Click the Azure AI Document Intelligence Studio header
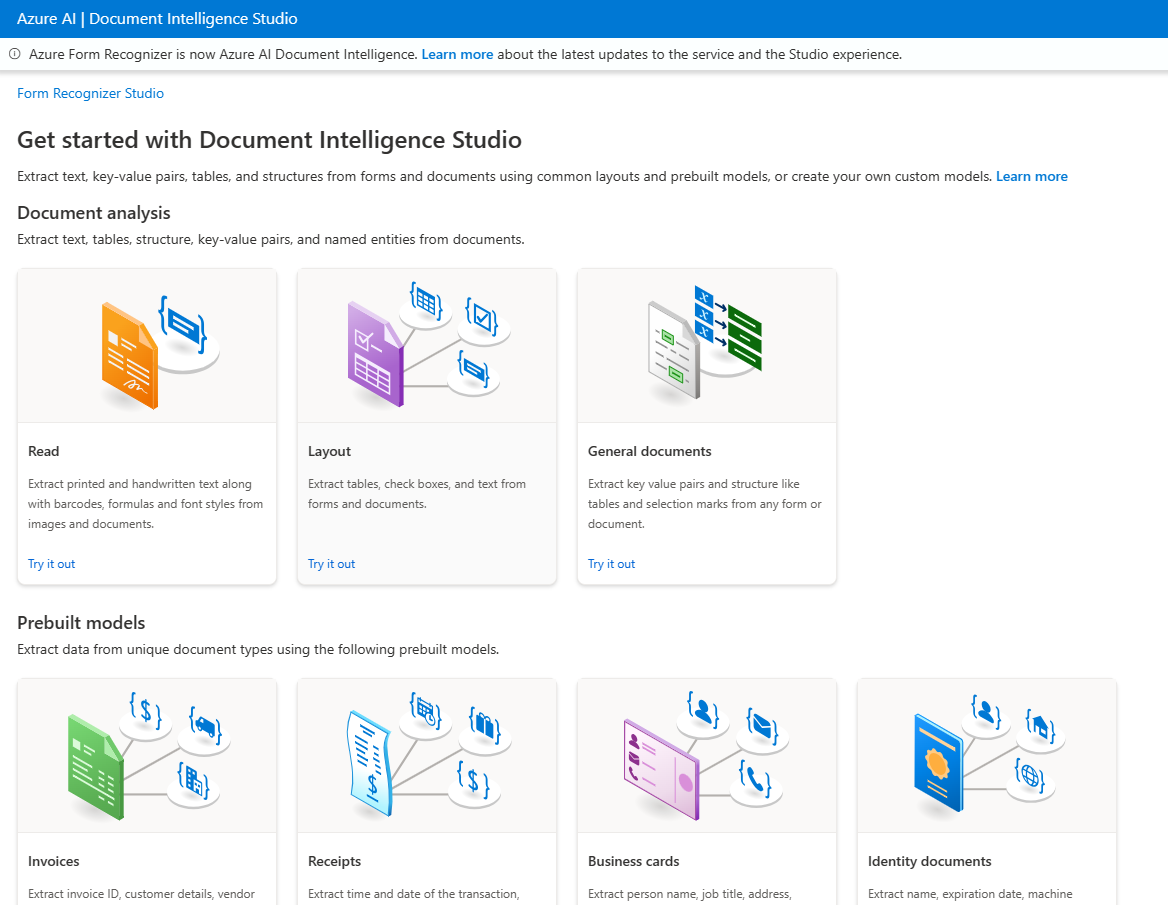The height and width of the screenshot is (905, 1168). [x=157, y=18]
